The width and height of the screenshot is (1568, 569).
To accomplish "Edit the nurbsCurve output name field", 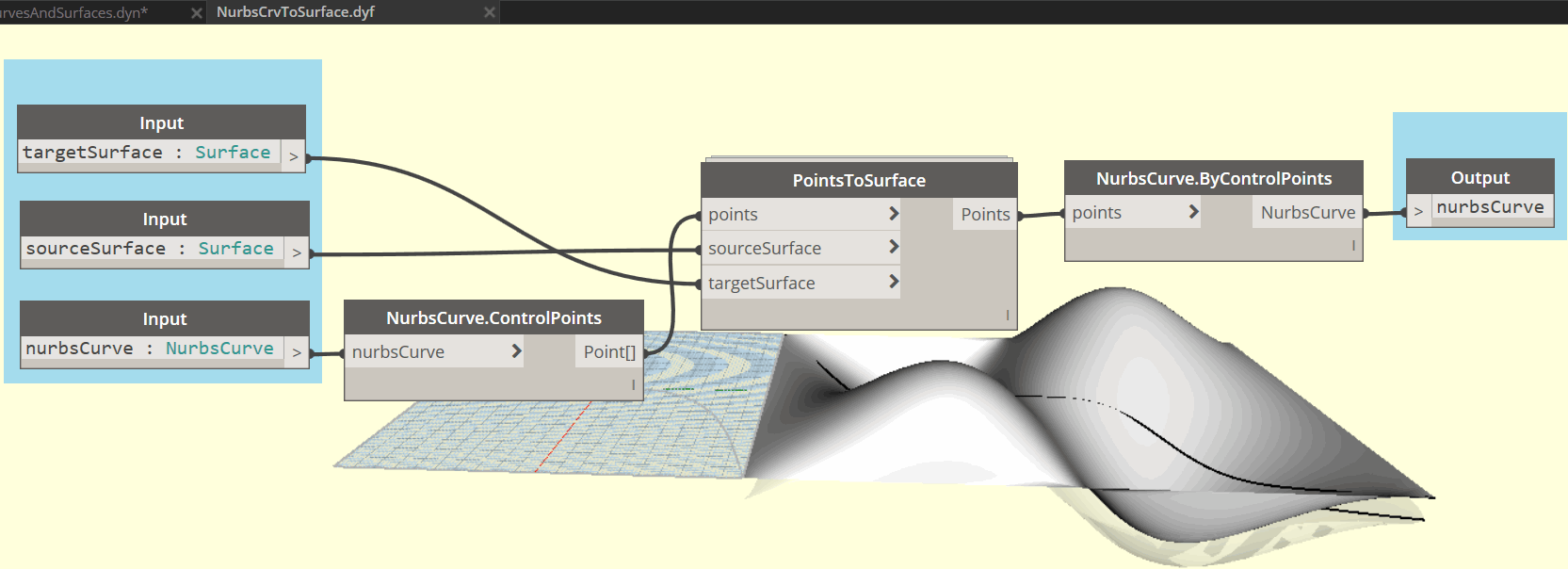I will coord(1492,207).
